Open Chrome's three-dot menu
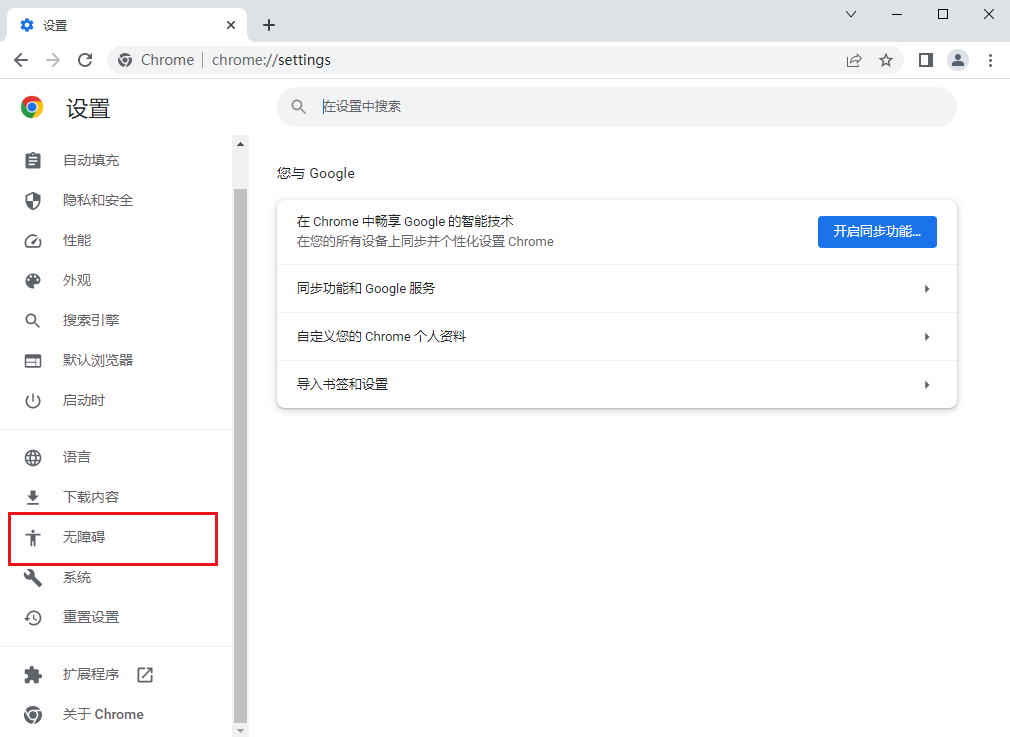1010x737 pixels. coord(990,60)
